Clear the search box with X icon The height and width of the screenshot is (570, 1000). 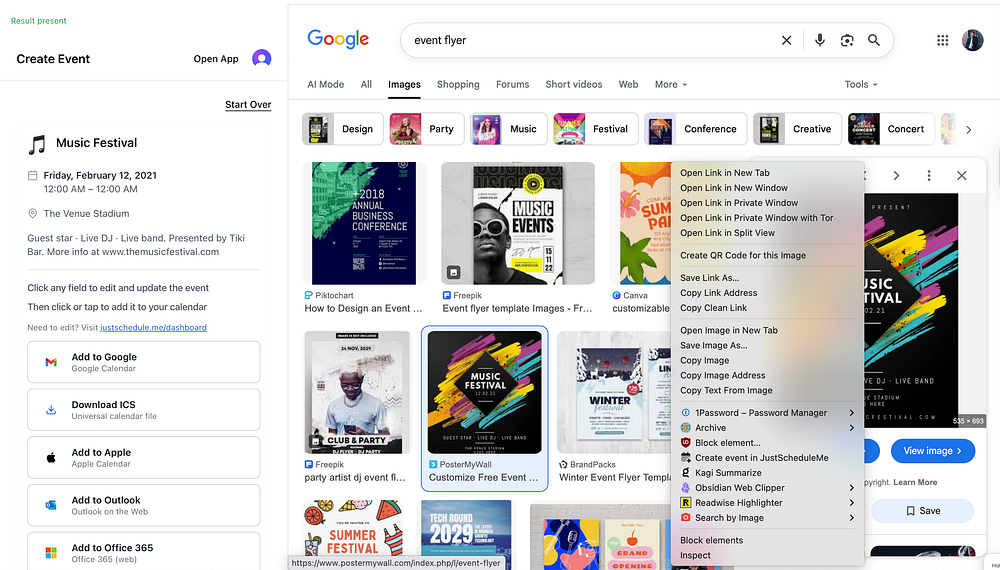(x=786, y=40)
